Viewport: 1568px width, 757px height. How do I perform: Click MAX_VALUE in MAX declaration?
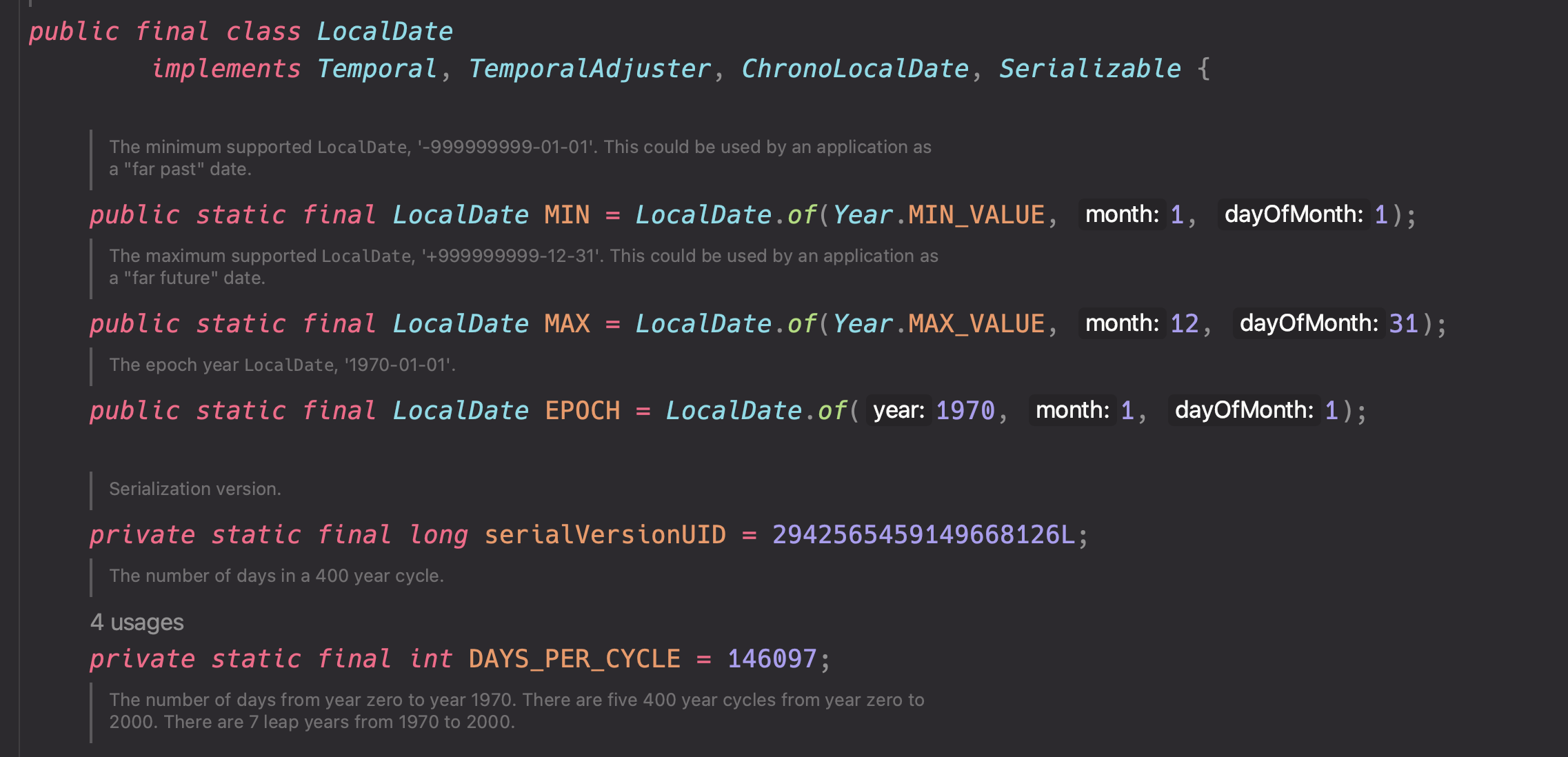click(x=976, y=324)
